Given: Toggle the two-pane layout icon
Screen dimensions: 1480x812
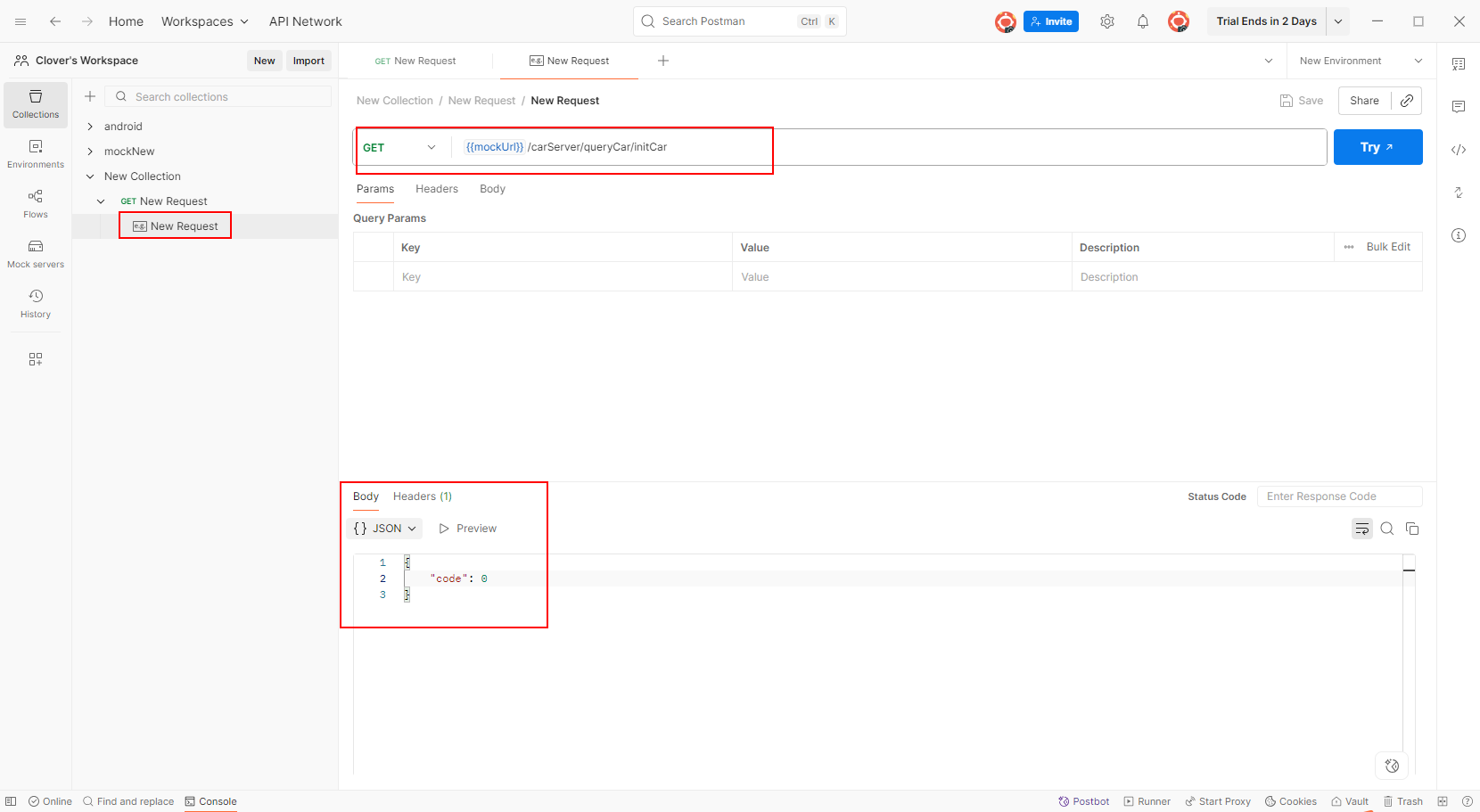Looking at the screenshot, I should click(1443, 801).
